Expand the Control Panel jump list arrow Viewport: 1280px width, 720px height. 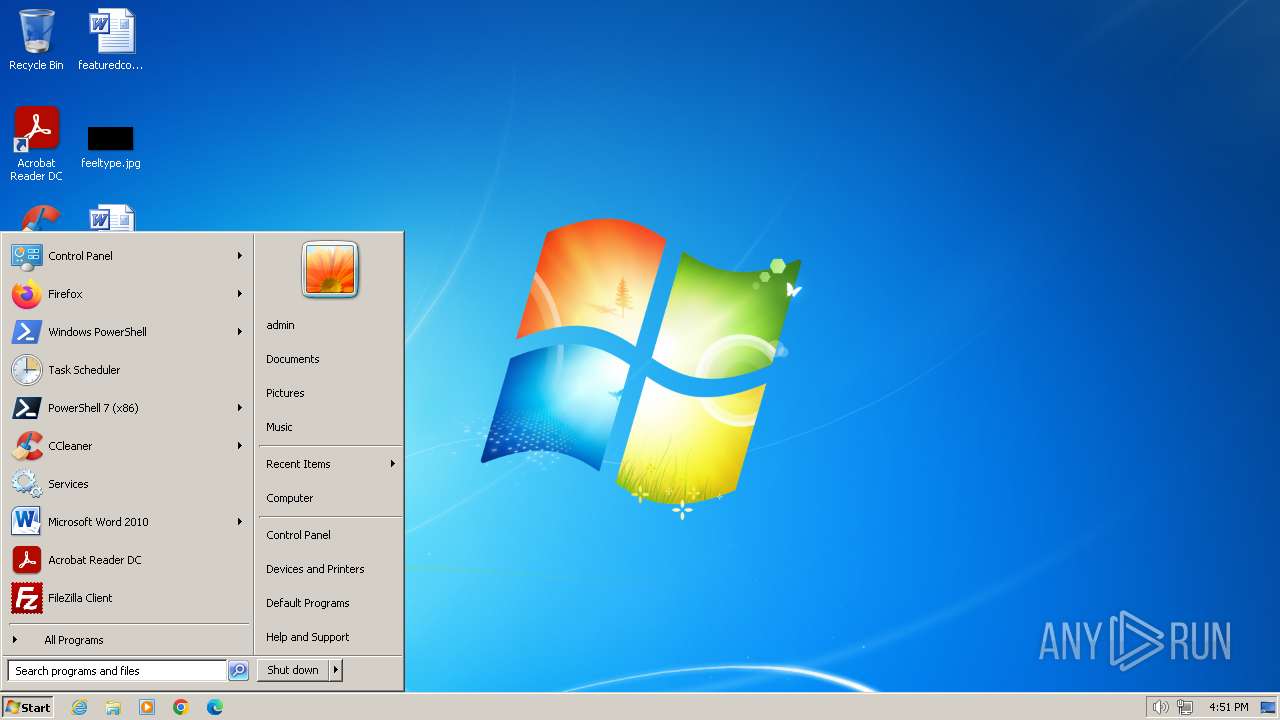point(240,256)
